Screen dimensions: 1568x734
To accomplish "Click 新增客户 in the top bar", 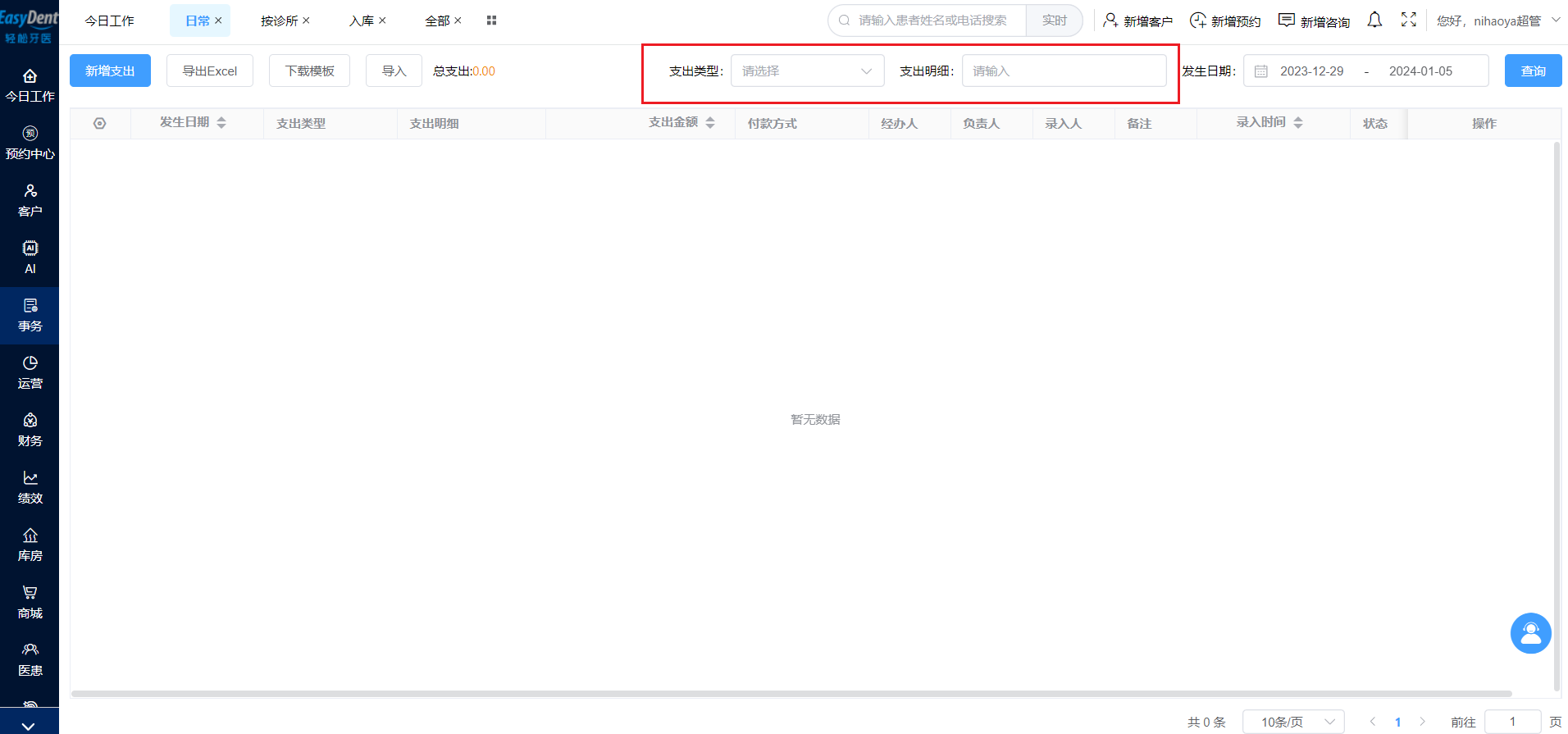I will 1138,21.
